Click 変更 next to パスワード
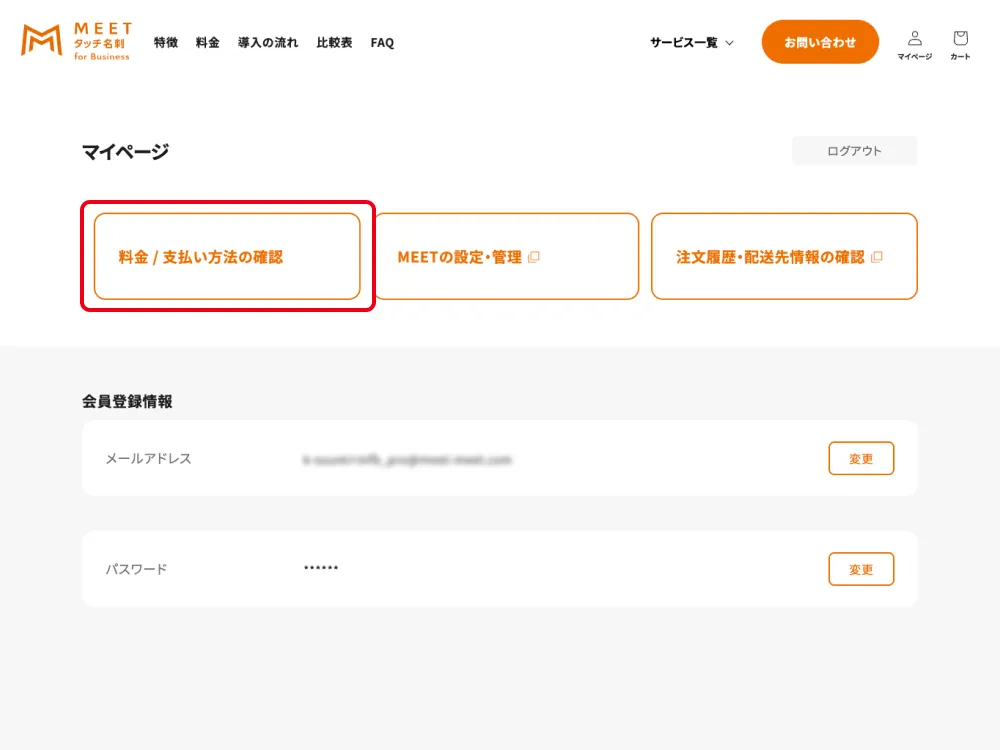Screen dimensions: 1000x750 [x=861, y=568]
